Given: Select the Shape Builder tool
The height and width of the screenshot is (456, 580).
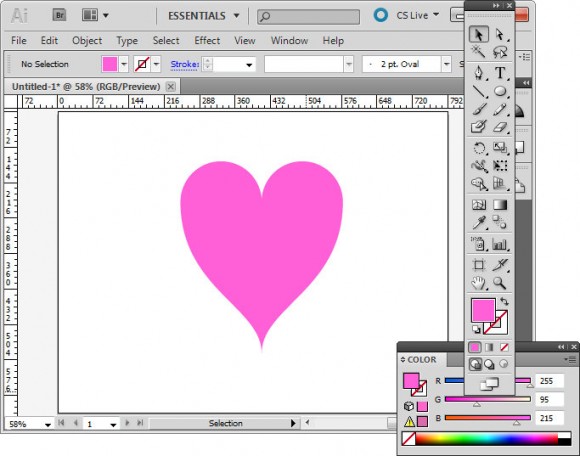Looking at the screenshot, I should (x=479, y=183).
